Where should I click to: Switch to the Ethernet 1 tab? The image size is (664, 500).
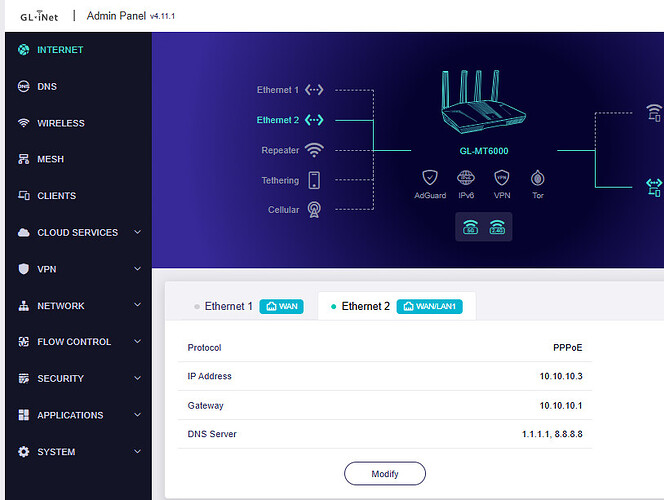229,306
